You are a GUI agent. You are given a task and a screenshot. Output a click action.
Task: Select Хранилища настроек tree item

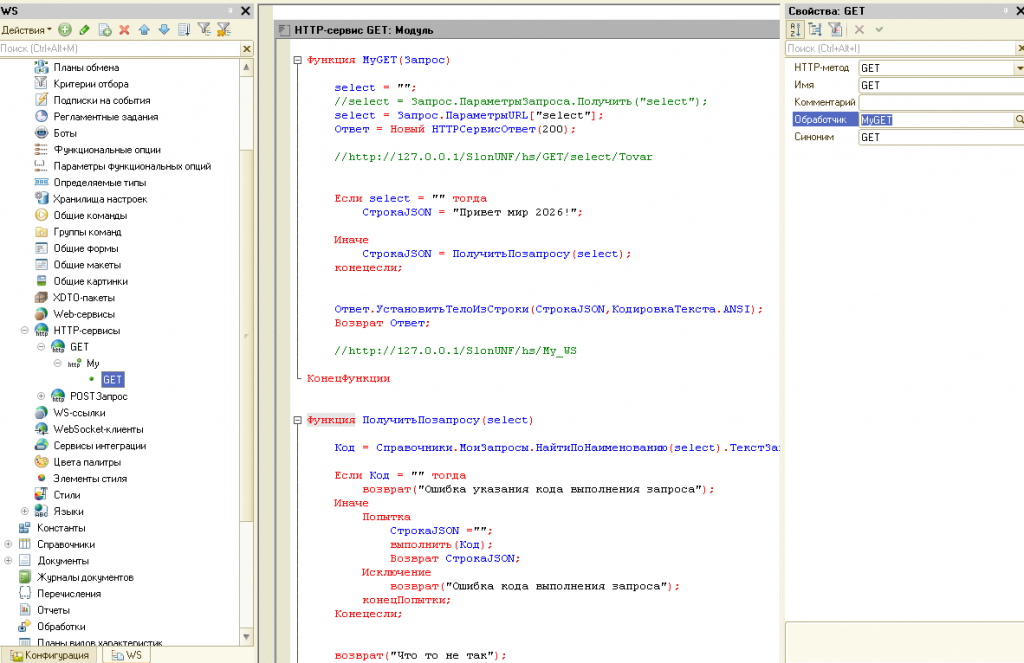coord(100,199)
